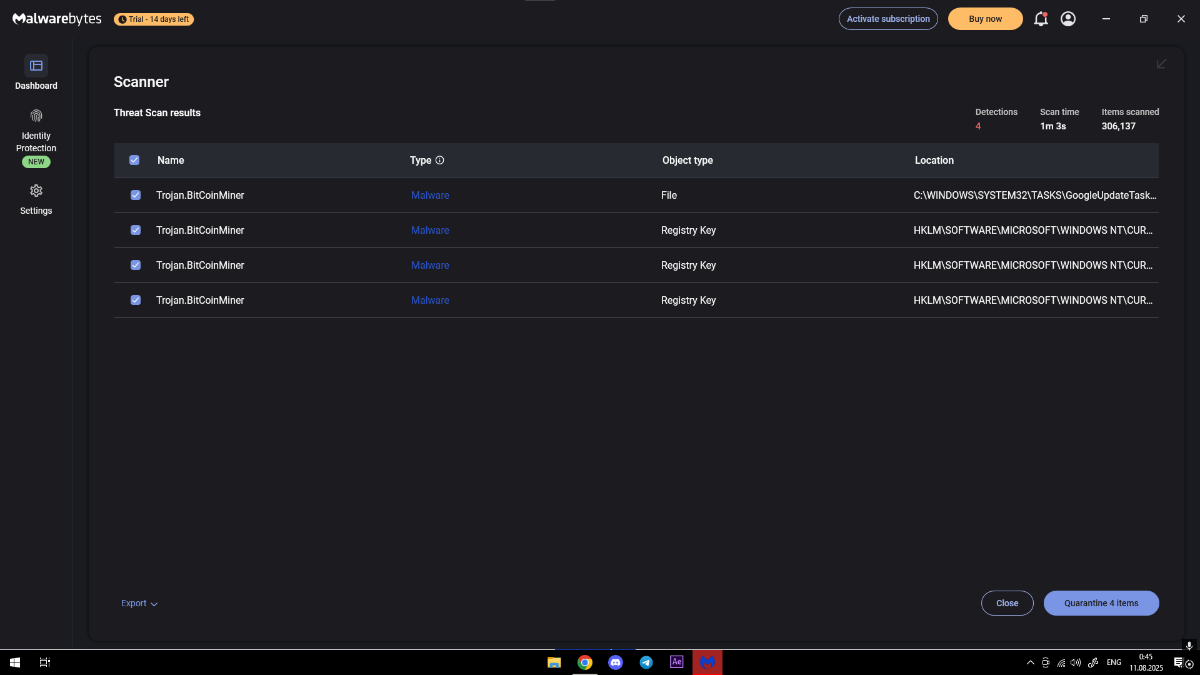
Task: Open the volume control in system tray
Action: [x=1075, y=662]
